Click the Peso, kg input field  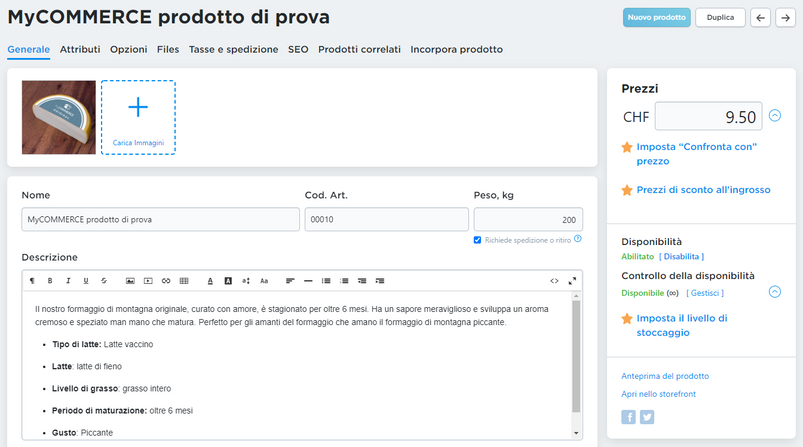(x=528, y=219)
